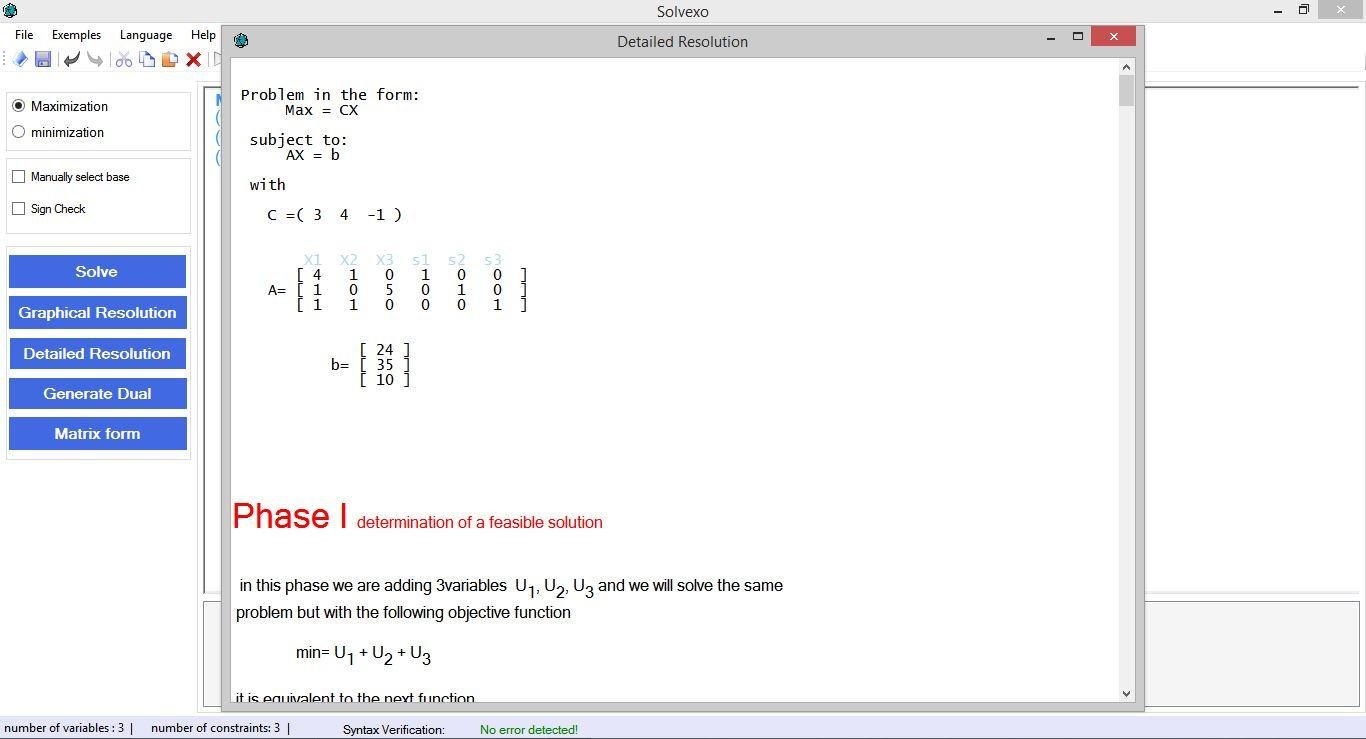The width and height of the screenshot is (1366, 739).
Task: Click 'Syntax Verification:' status label
Action: point(393,730)
